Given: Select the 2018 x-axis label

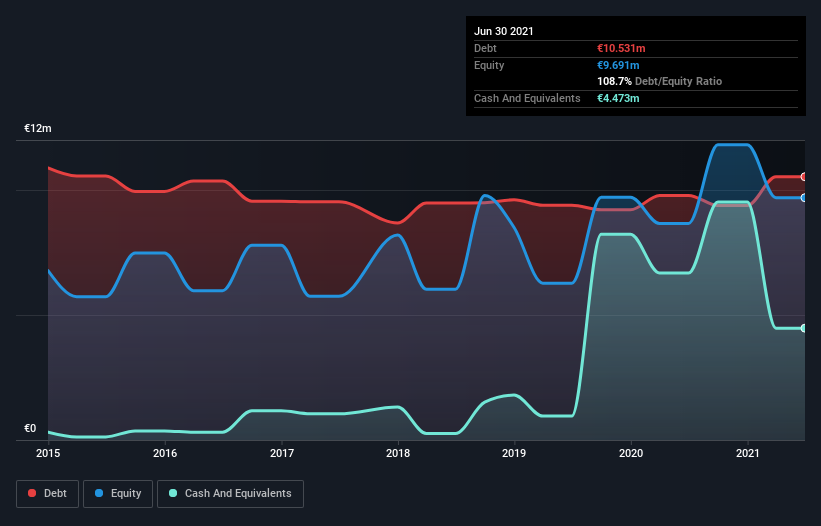Looking at the screenshot, I should tap(398, 453).
